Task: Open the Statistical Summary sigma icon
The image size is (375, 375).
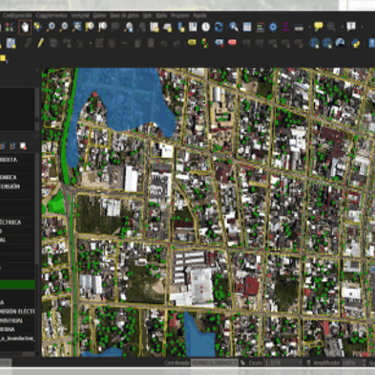Action: [286, 27]
